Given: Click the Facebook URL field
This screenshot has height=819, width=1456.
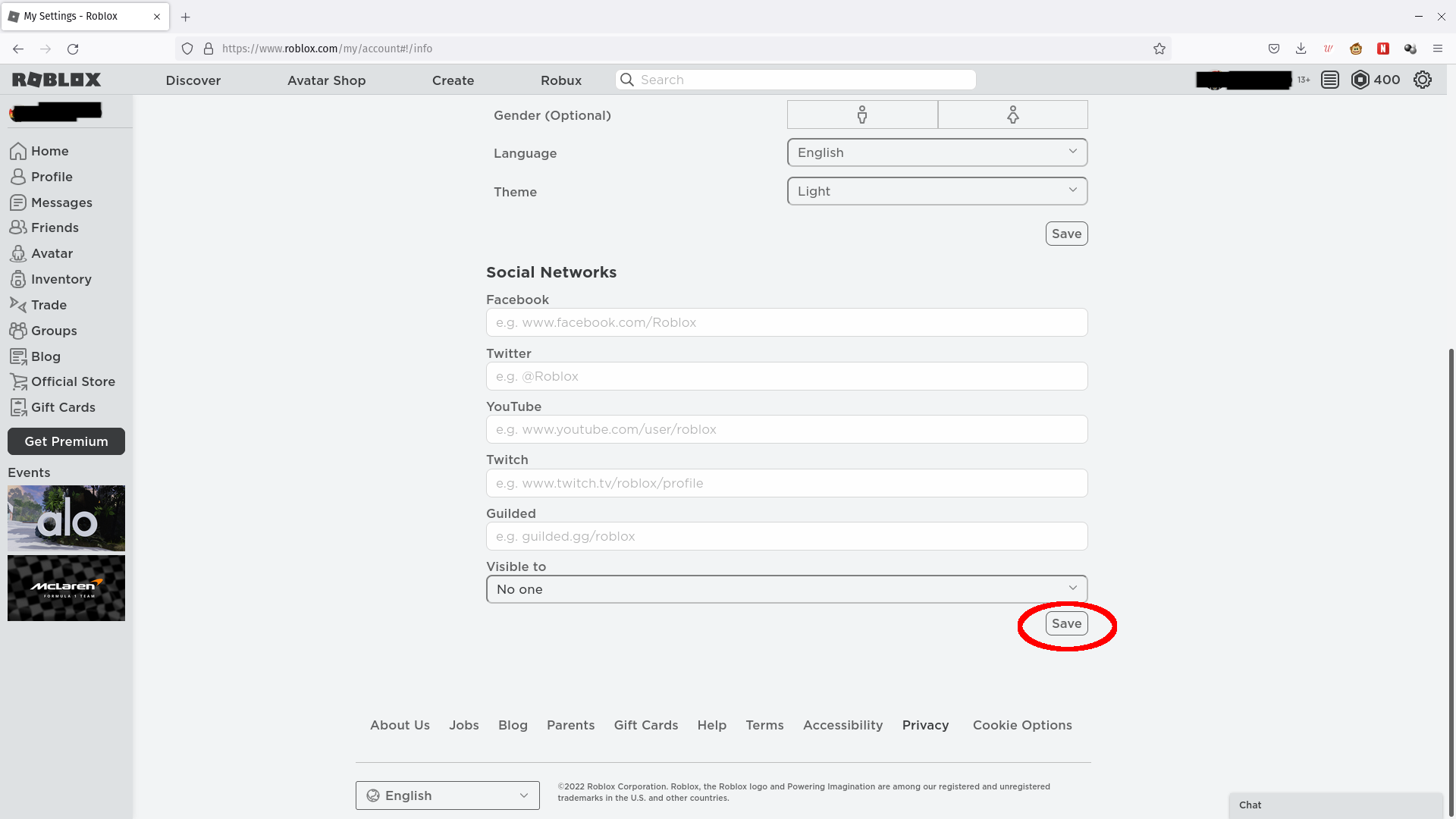Looking at the screenshot, I should (787, 322).
